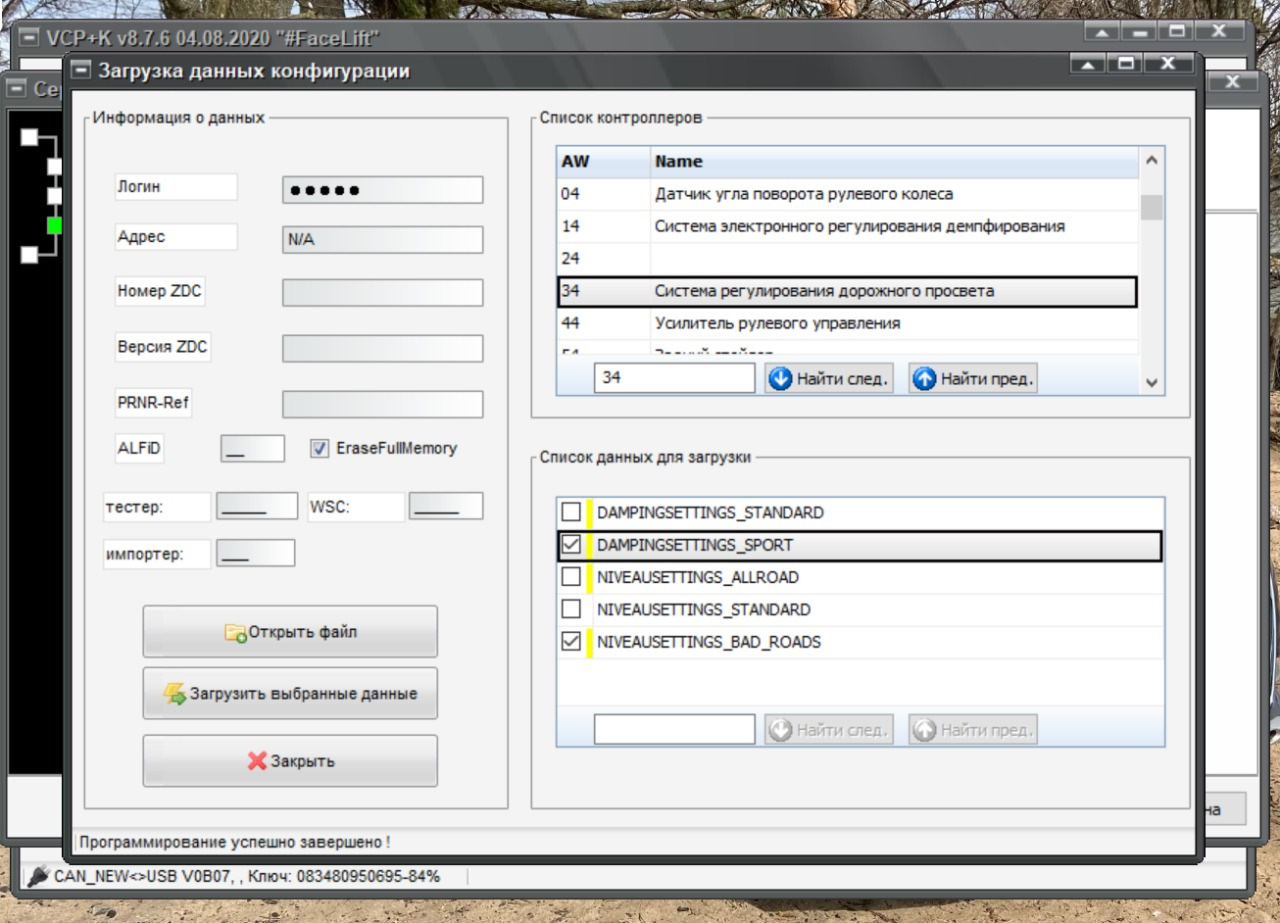Viewport: 1280px width, 923px height.
Task: Click the Открыть файл button
Action: click(x=290, y=631)
